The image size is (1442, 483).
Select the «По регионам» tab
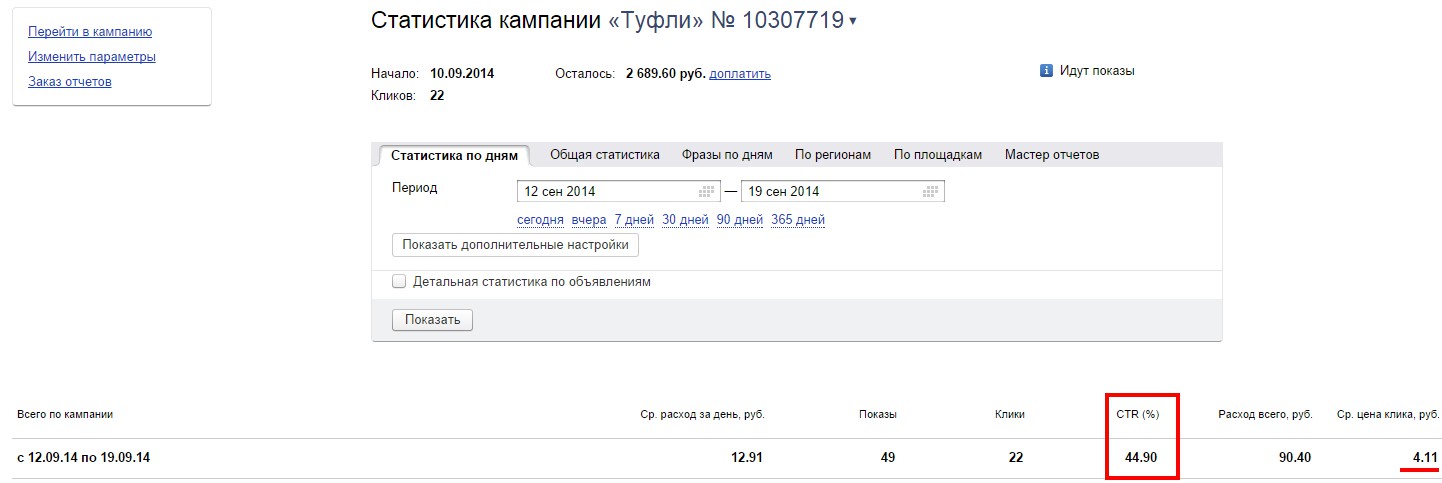(833, 155)
